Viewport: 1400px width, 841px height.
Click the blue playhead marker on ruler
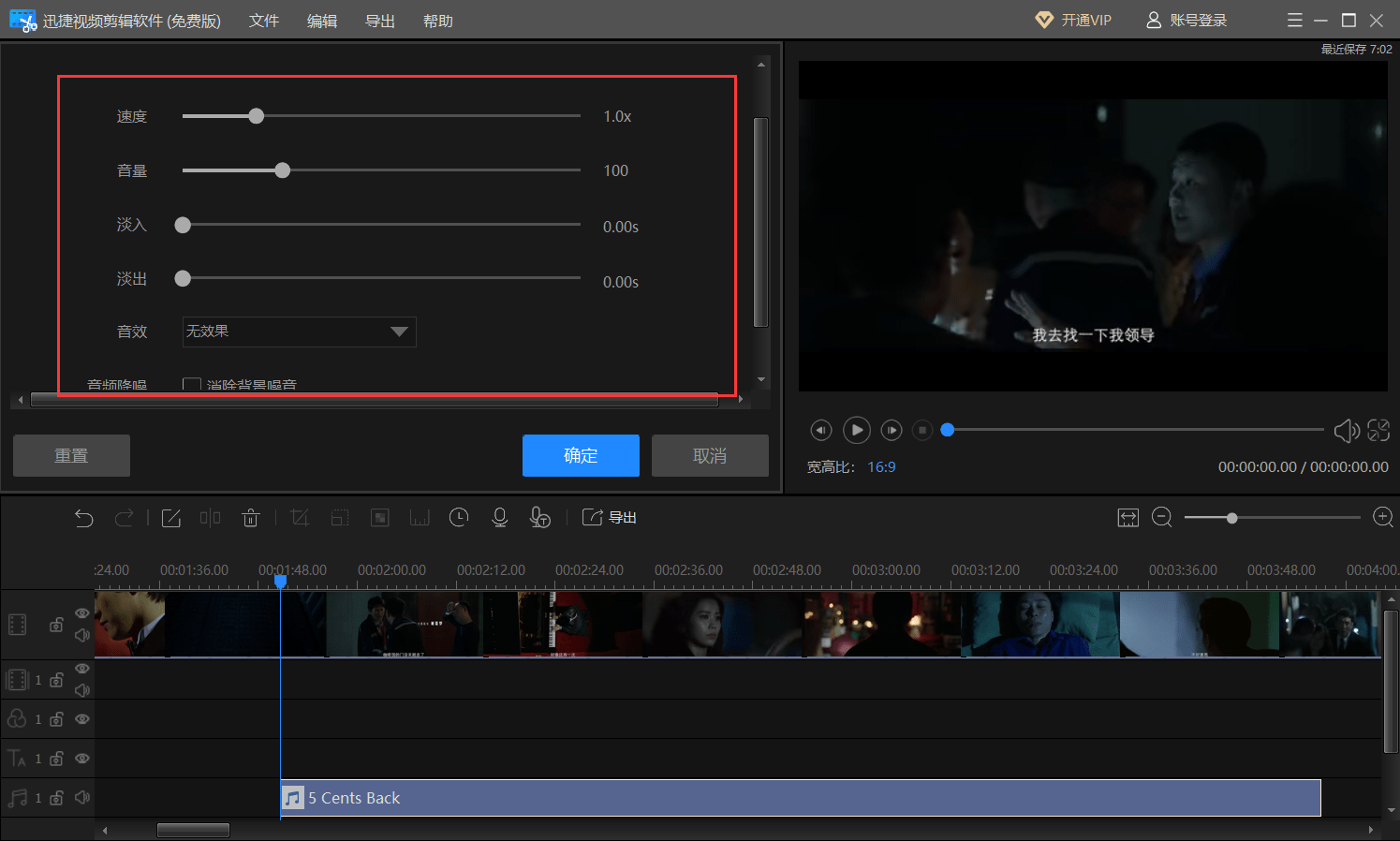click(280, 582)
